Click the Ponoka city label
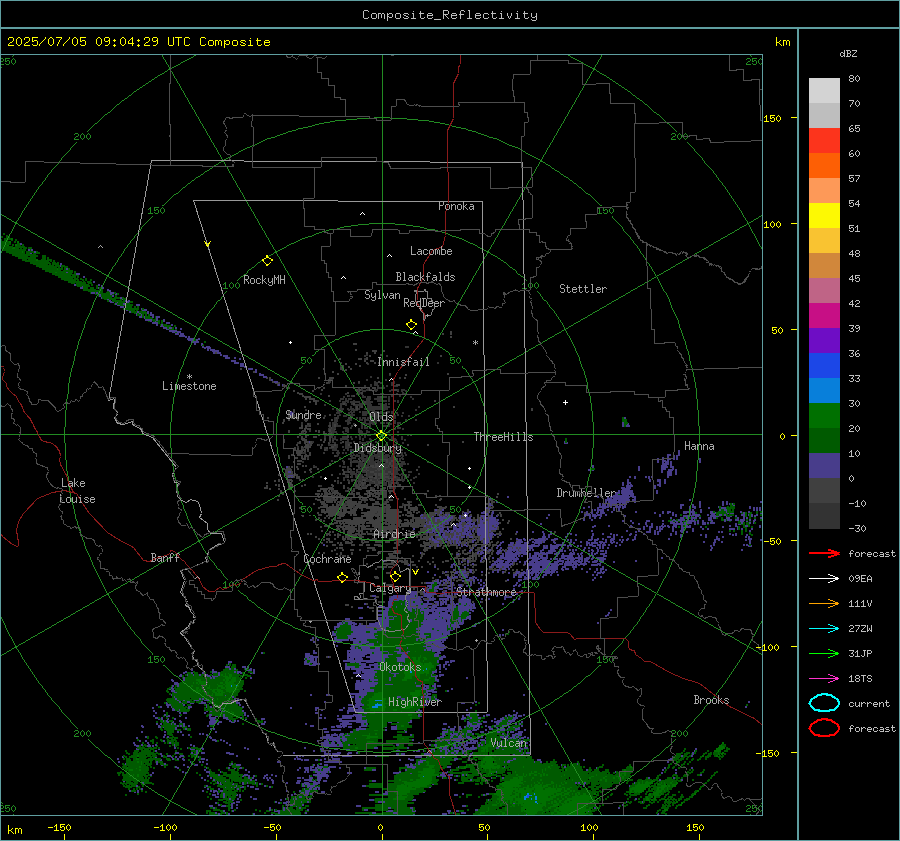900x841 pixels. click(456, 206)
